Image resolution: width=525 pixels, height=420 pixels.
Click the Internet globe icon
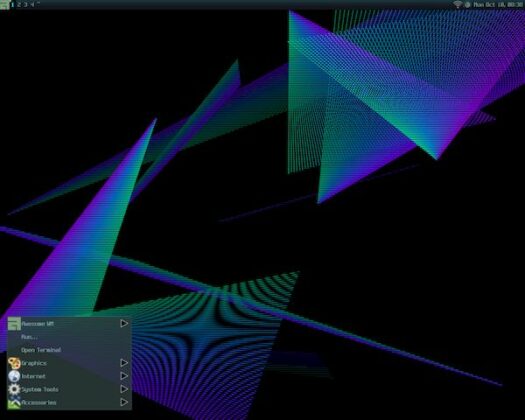click(x=14, y=376)
